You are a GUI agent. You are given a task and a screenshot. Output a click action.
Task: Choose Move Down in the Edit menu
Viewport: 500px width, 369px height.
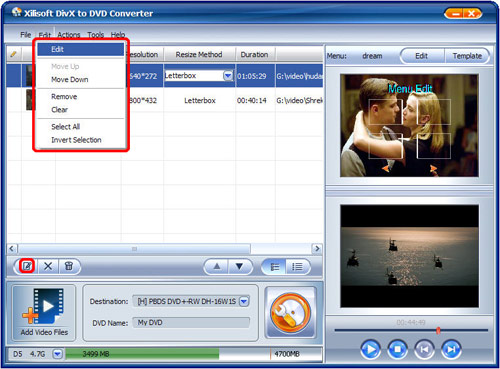(80, 80)
